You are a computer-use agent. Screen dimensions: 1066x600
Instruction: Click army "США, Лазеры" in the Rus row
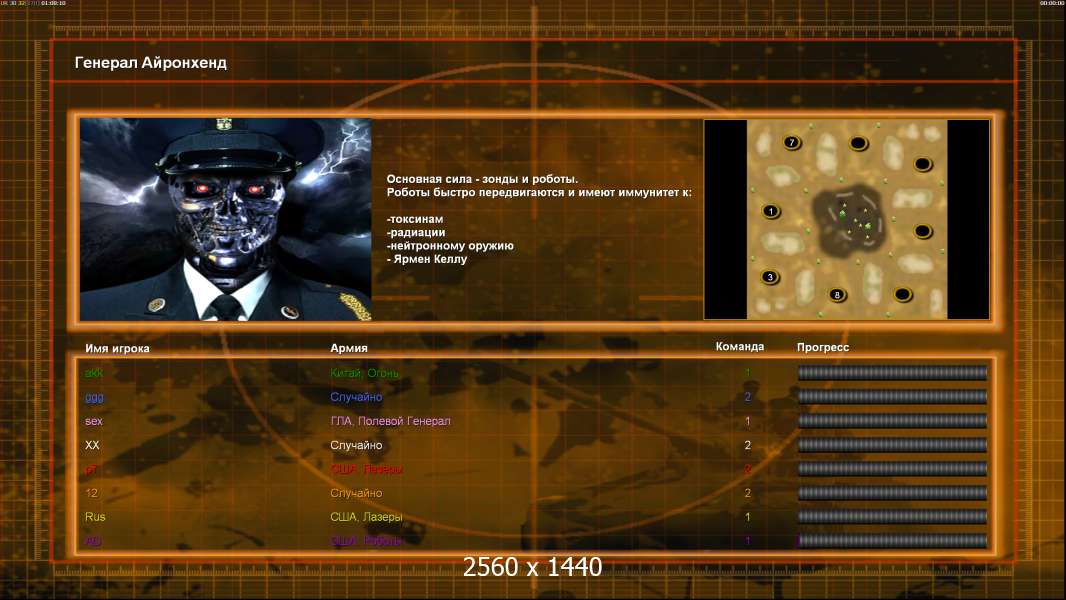click(366, 517)
